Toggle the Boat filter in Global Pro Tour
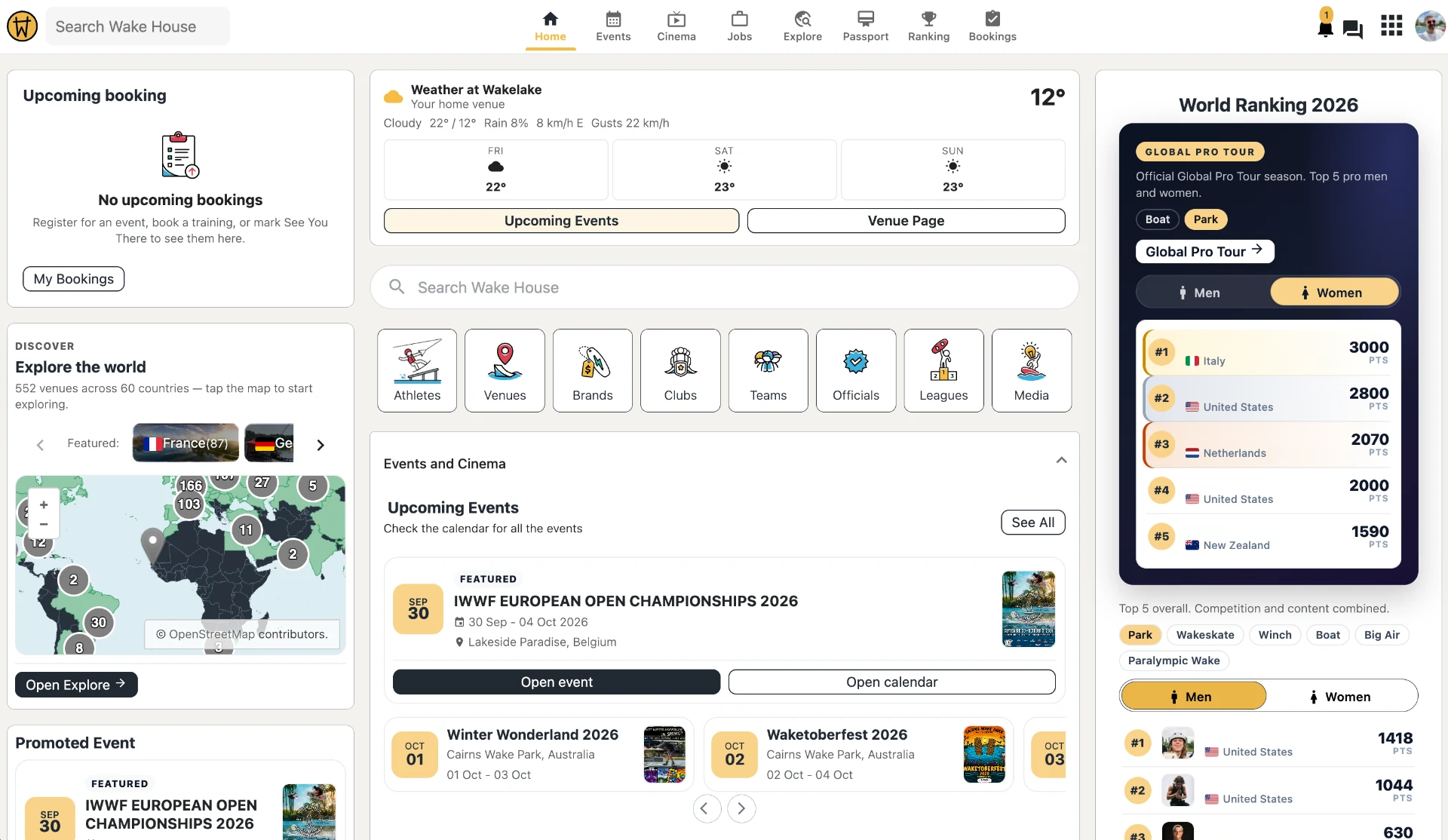 (x=1157, y=219)
